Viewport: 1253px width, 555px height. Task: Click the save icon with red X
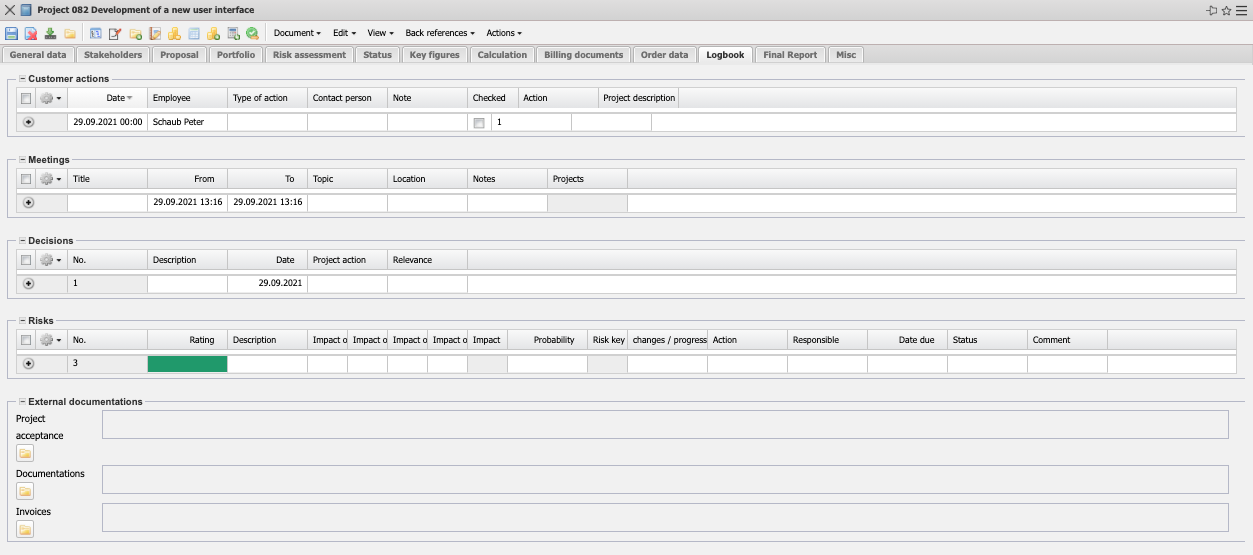[30, 33]
